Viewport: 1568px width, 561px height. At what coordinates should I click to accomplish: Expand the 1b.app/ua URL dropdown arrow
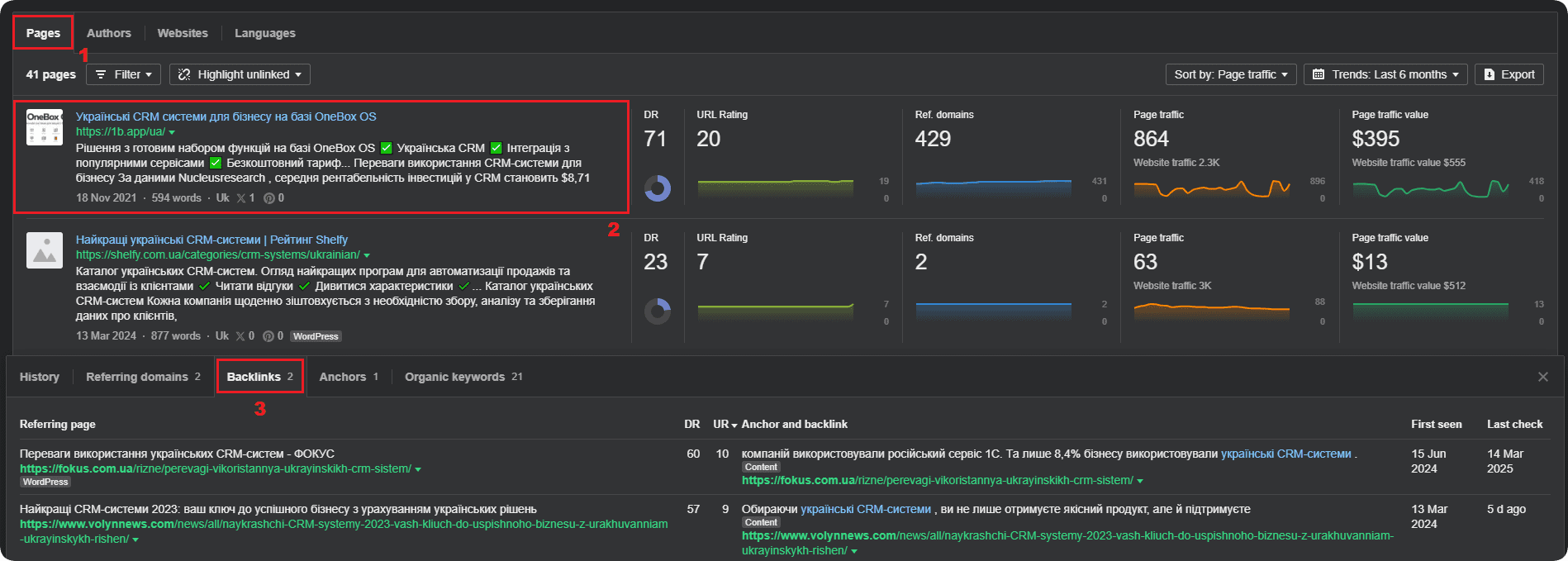(x=172, y=132)
